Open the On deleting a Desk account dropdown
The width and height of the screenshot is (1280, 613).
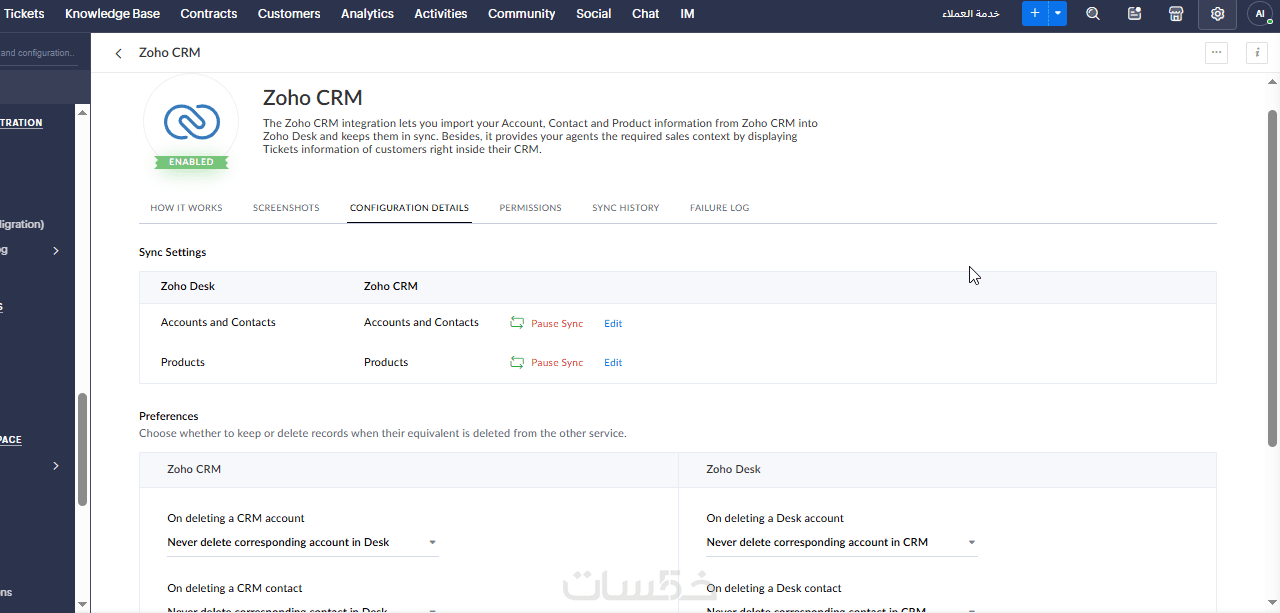[842, 543]
